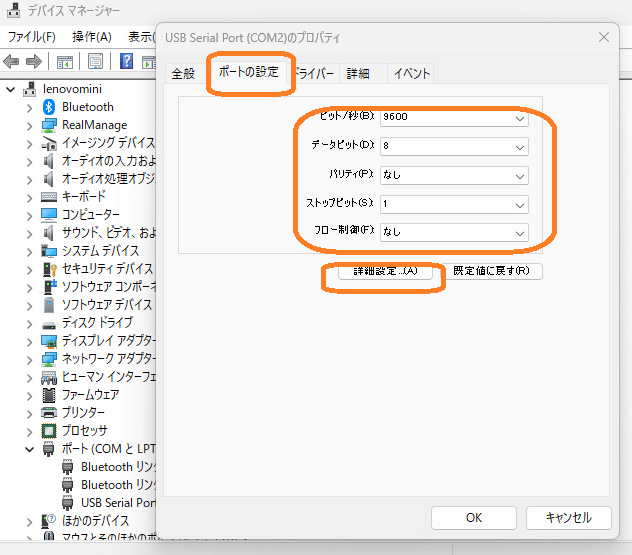632x555 pixels.
Task: Select the system devices (システム デバイス) entry
Action: [x=100, y=251]
